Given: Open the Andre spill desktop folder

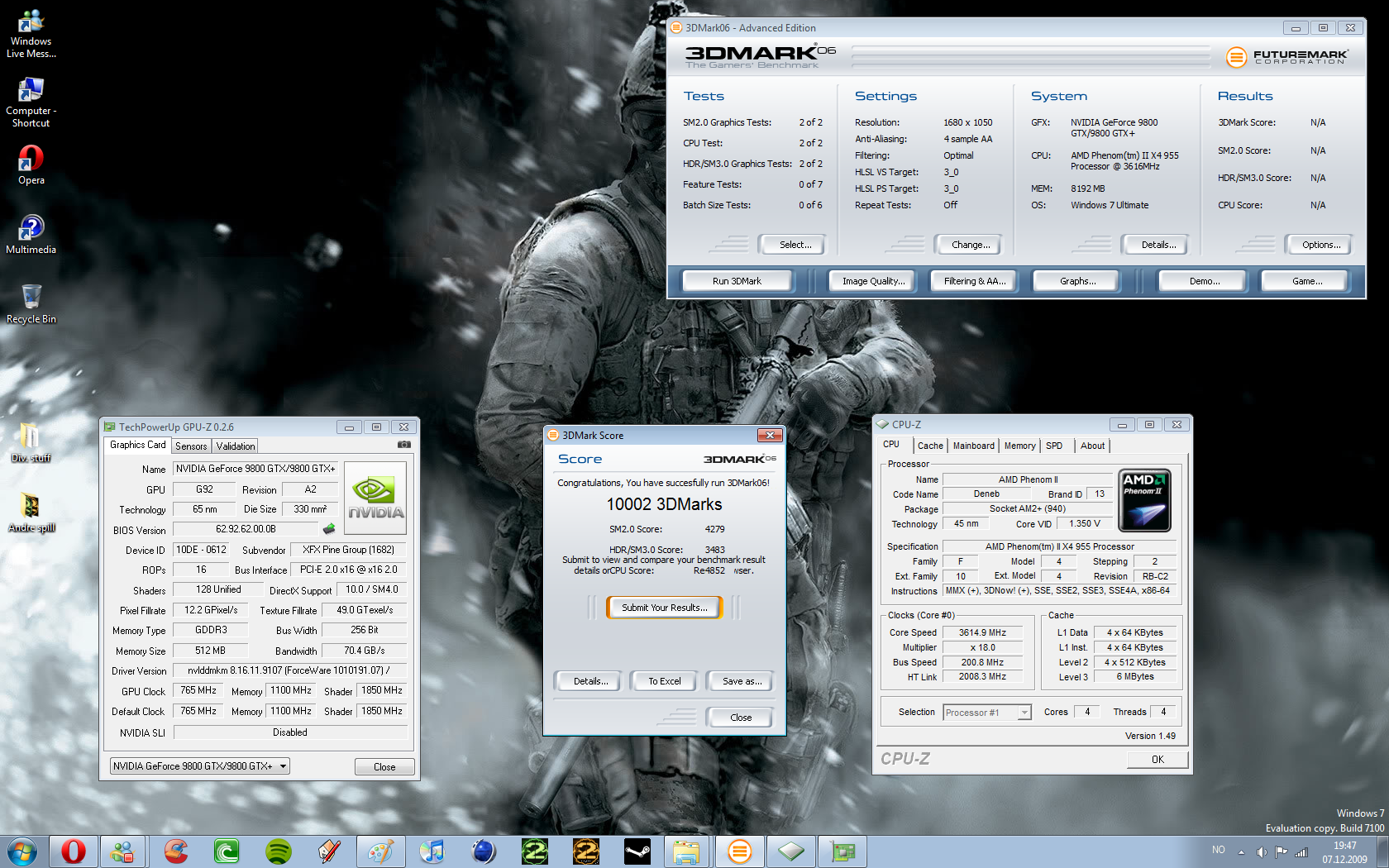Looking at the screenshot, I should (x=31, y=513).
